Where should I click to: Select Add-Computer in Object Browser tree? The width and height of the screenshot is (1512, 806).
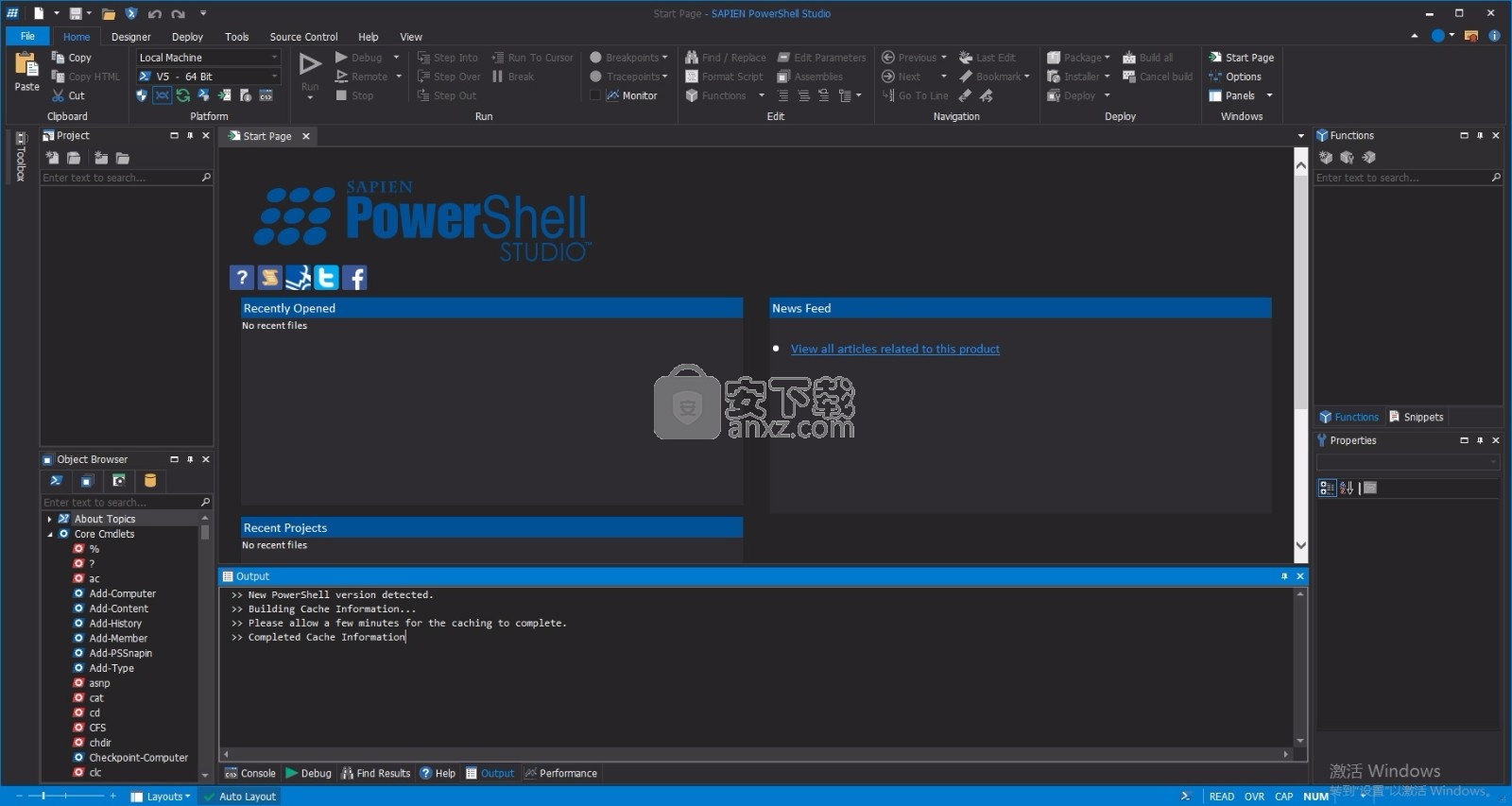[x=122, y=593]
